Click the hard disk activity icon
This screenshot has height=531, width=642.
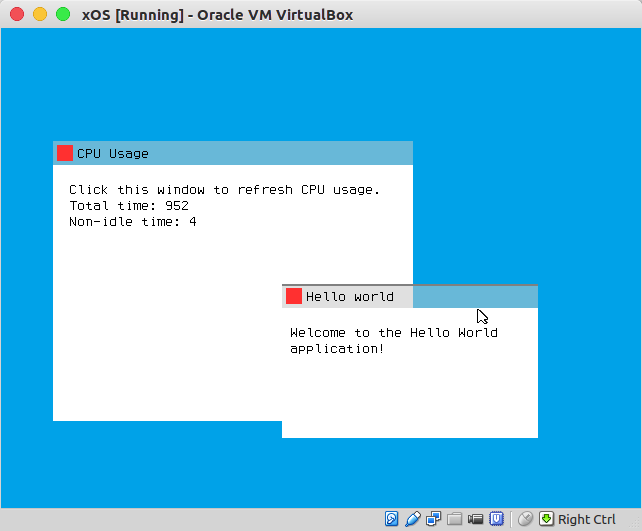coord(391,519)
